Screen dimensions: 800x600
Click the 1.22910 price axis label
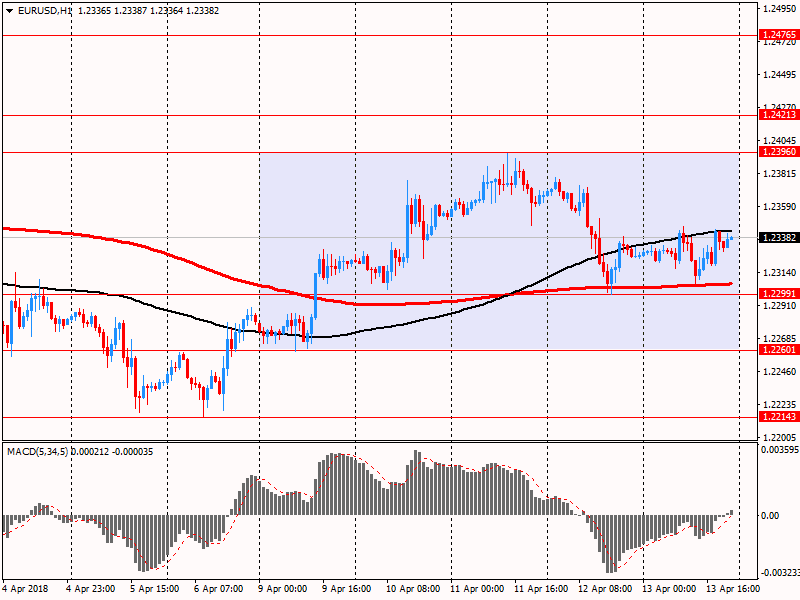coord(780,306)
